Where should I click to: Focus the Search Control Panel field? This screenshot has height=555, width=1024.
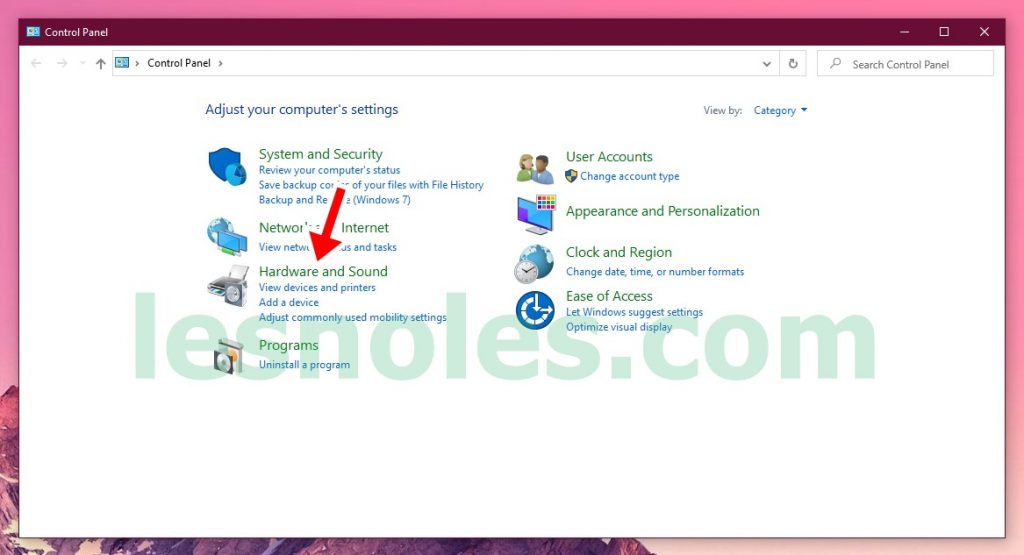(905, 63)
